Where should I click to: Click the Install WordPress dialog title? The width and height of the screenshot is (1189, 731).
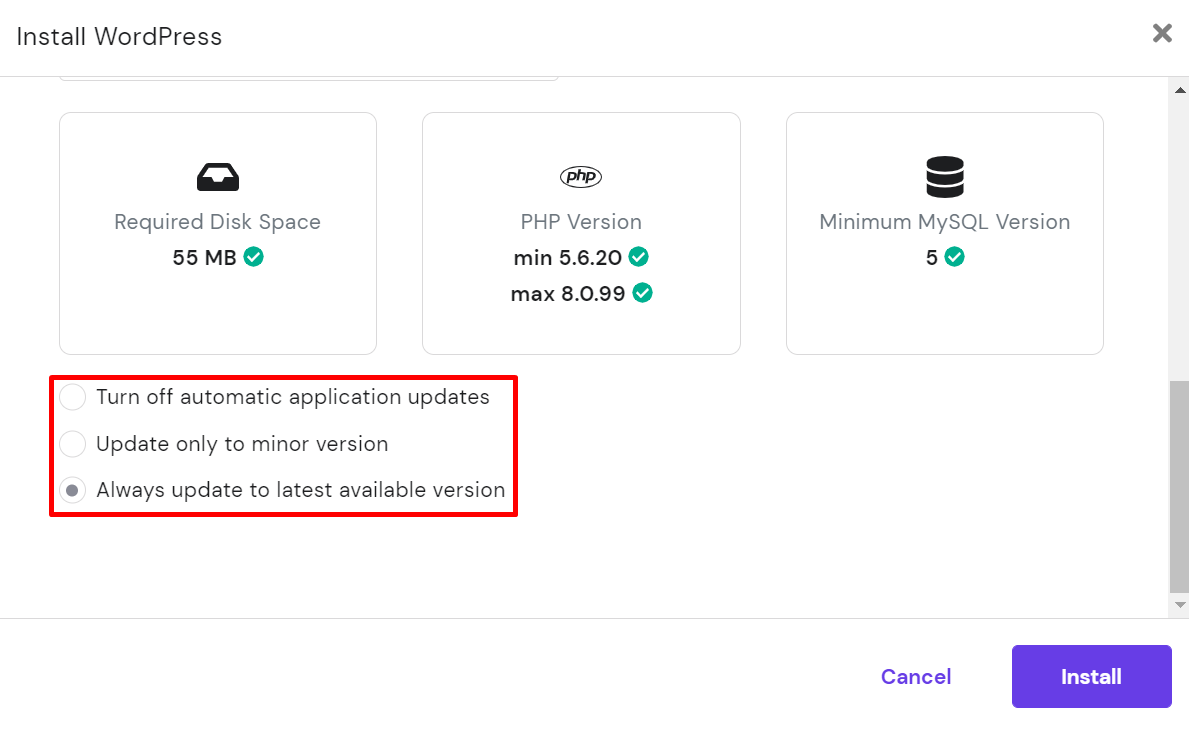pos(119,37)
